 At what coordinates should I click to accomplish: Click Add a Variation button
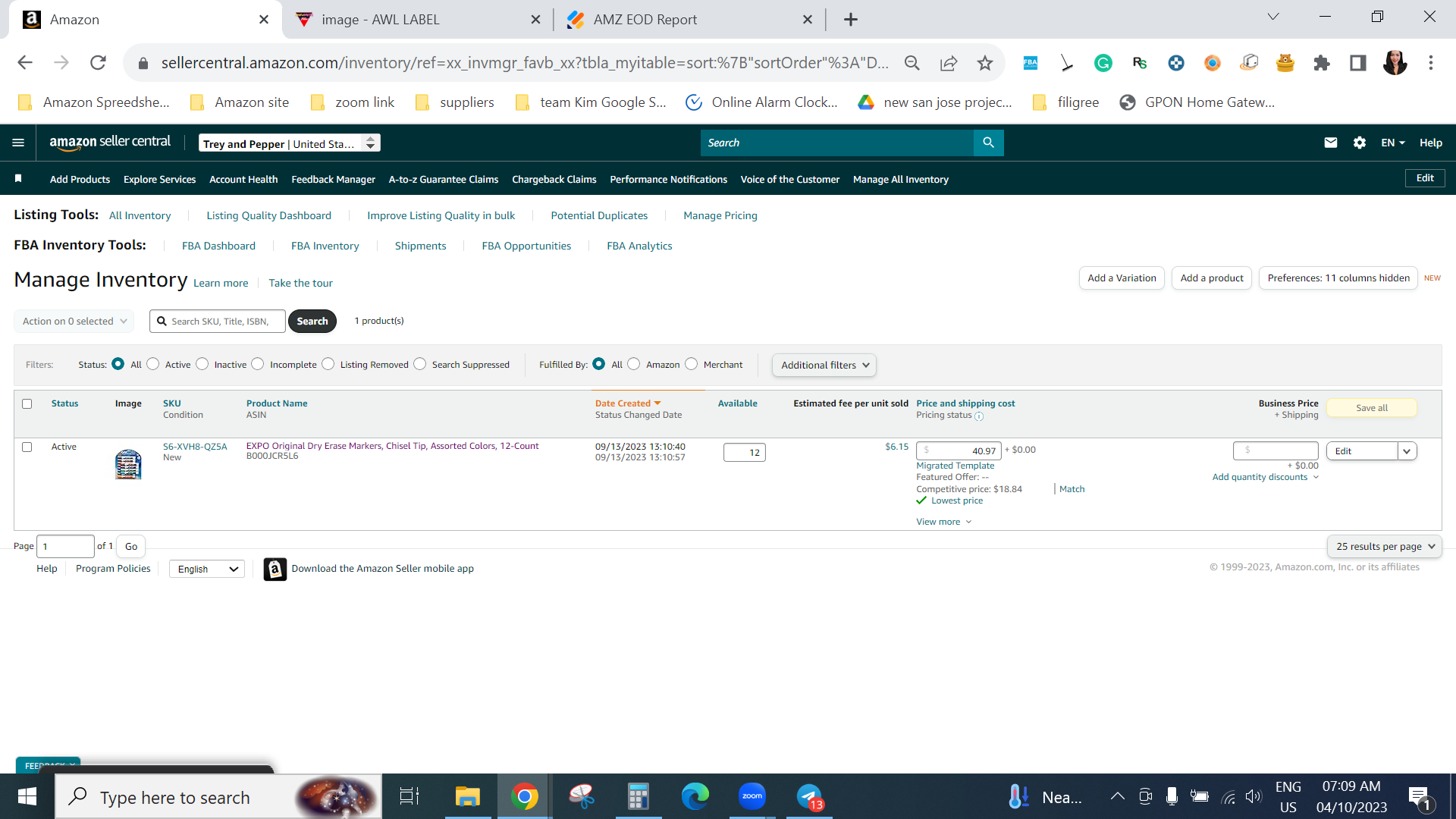(x=1122, y=278)
